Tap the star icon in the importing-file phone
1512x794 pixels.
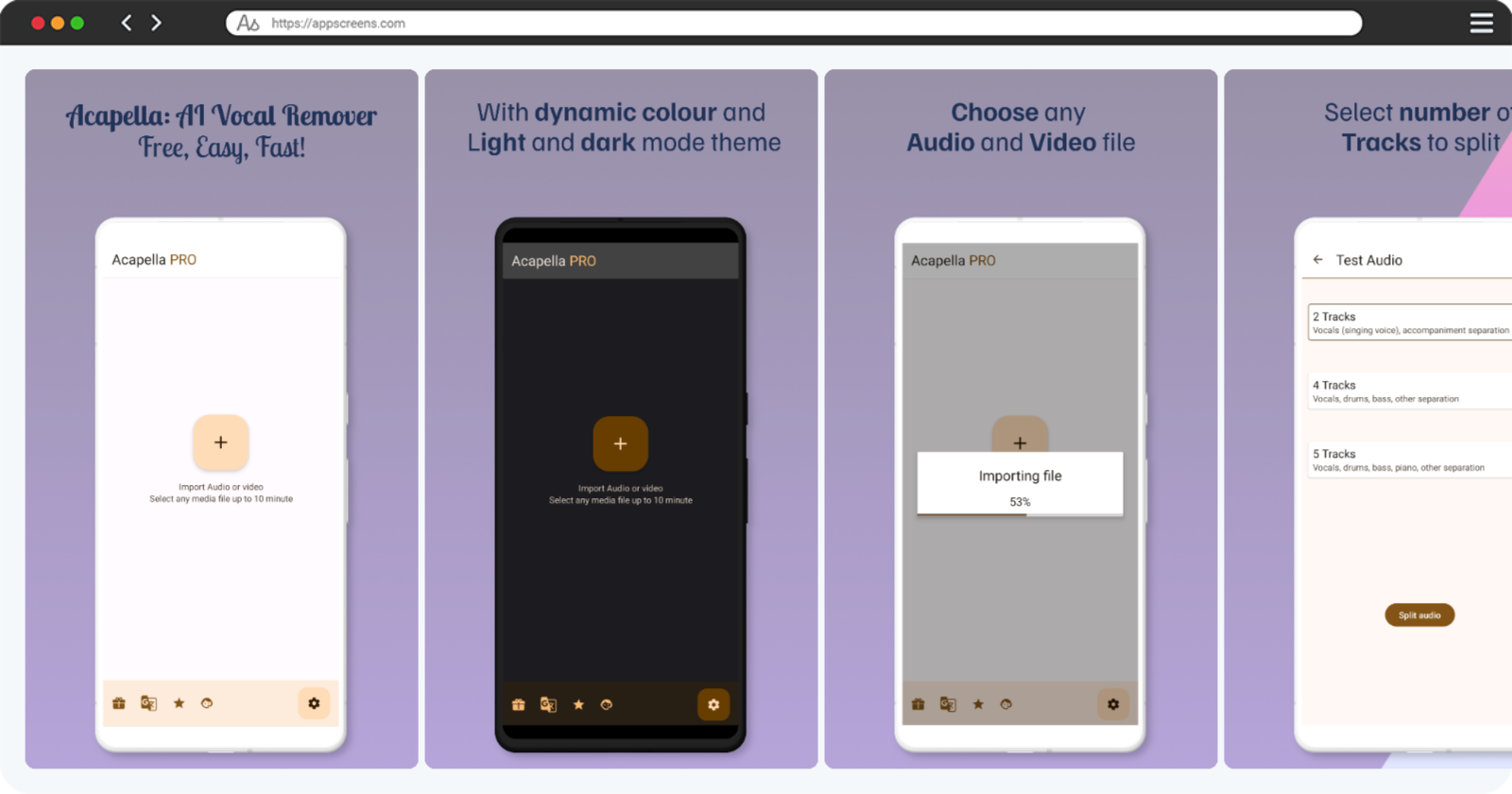(978, 704)
